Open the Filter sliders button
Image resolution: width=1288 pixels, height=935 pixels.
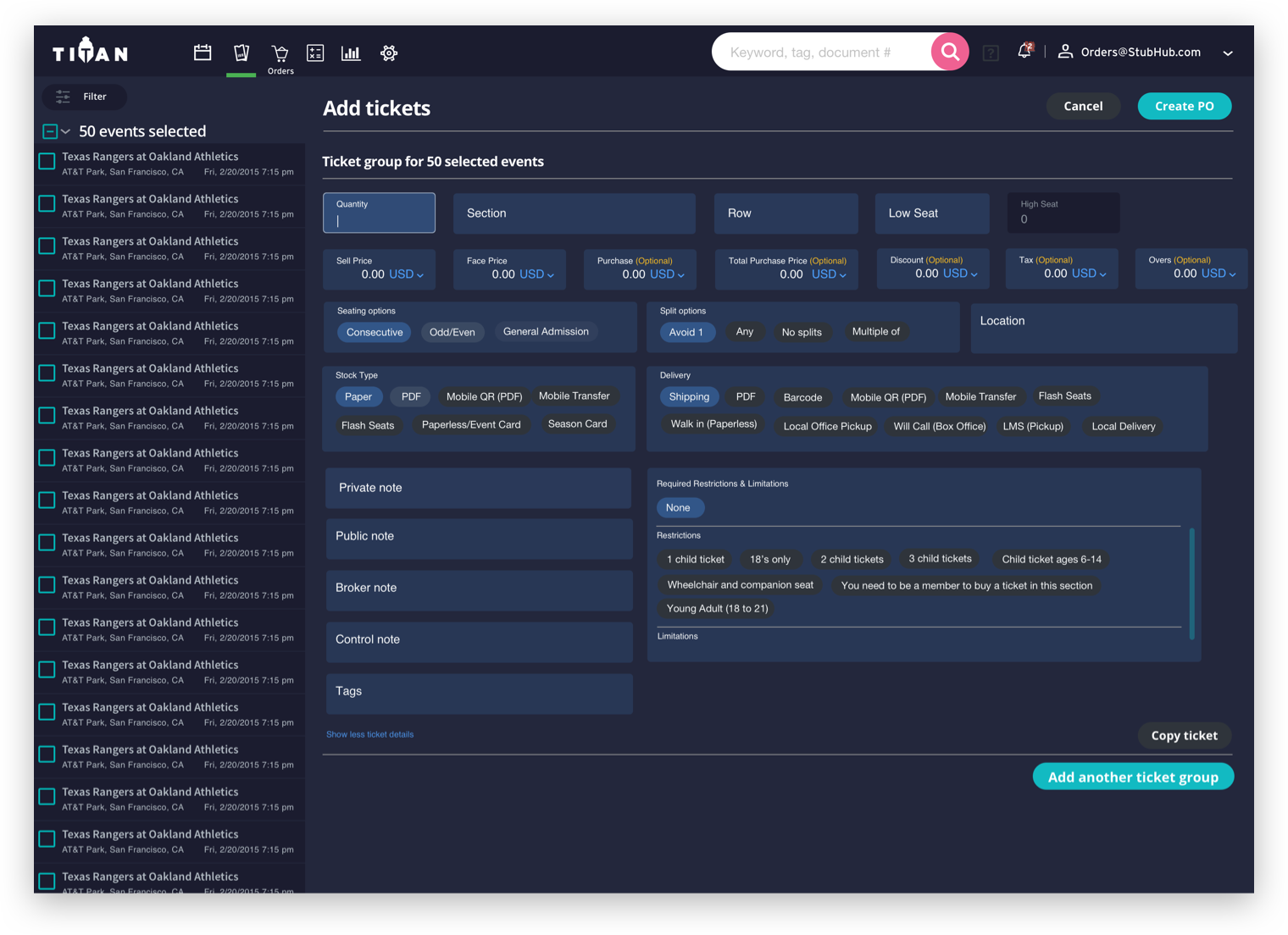point(85,97)
